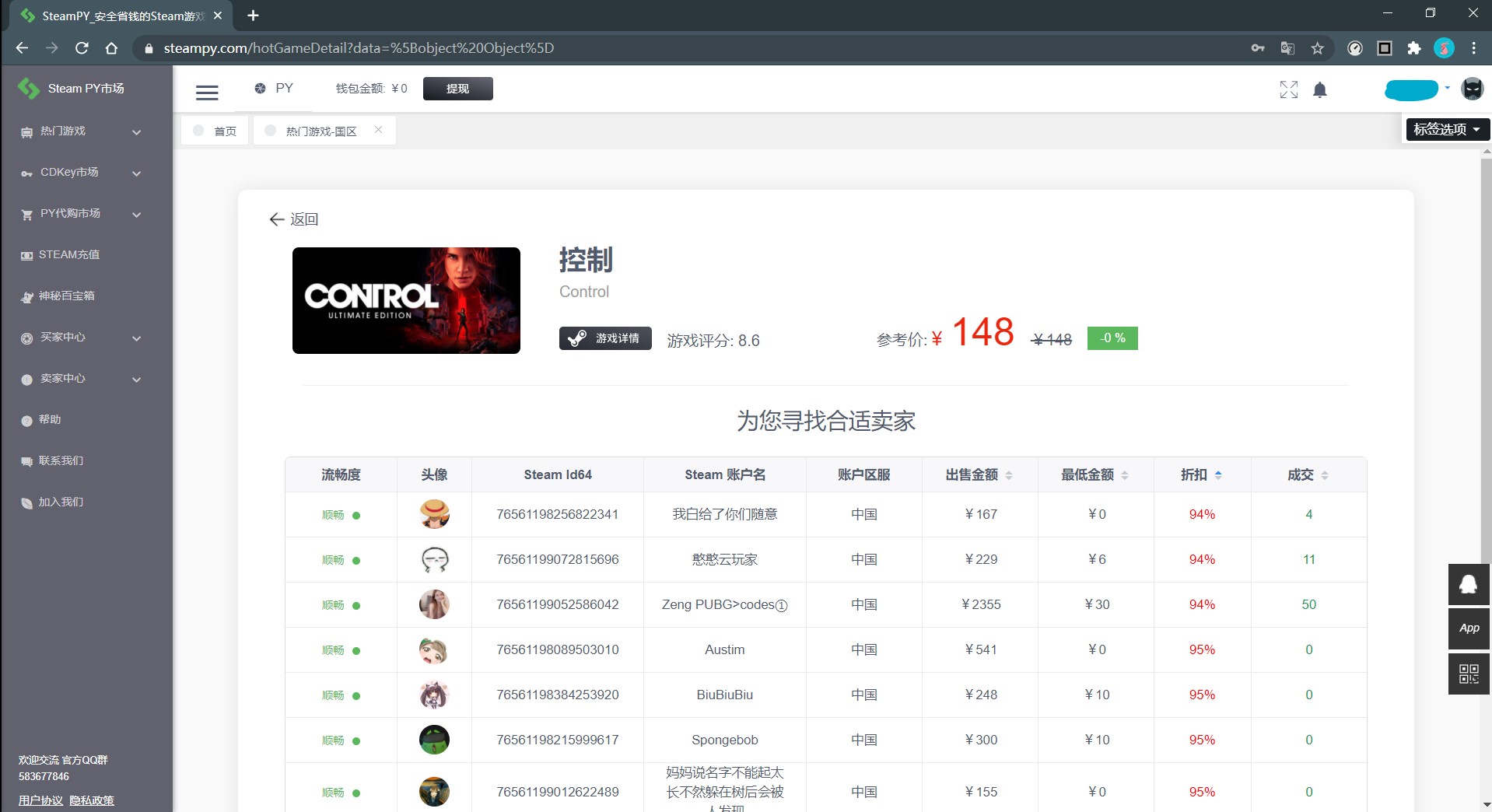1492x812 pixels.
Task: Show the App download floating panel
Action: (1468, 628)
